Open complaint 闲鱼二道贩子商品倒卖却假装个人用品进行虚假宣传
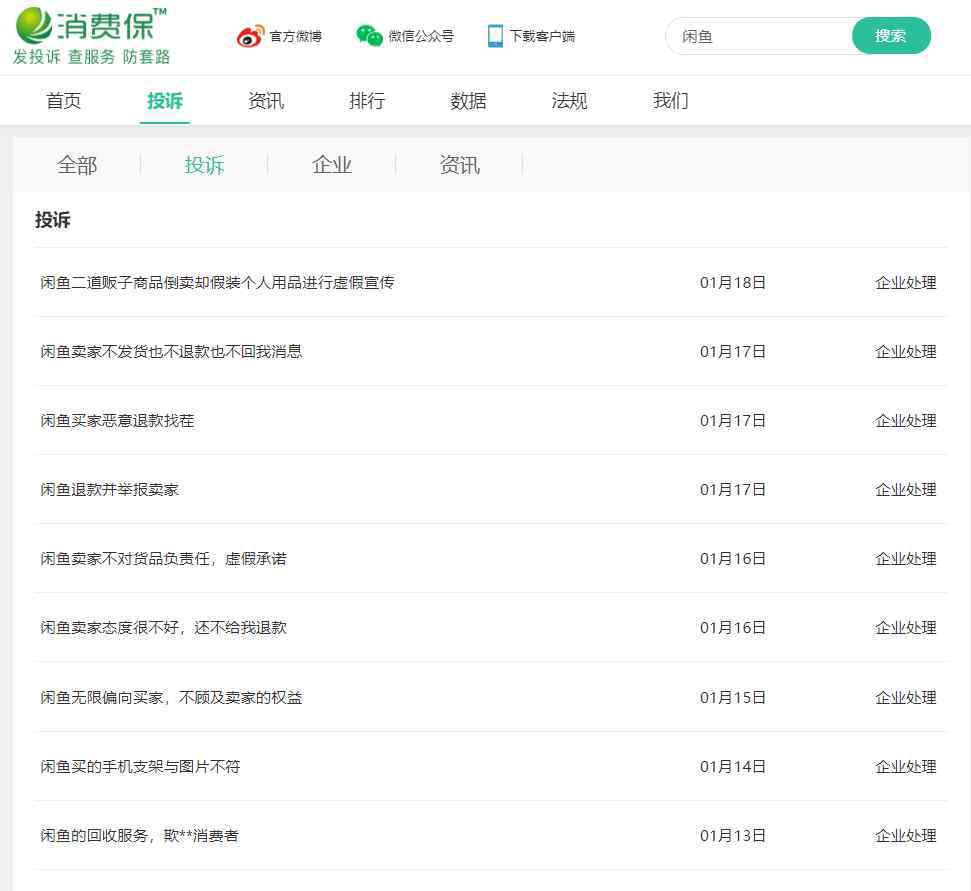Image resolution: width=971 pixels, height=891 pixels. pos(217,282)
